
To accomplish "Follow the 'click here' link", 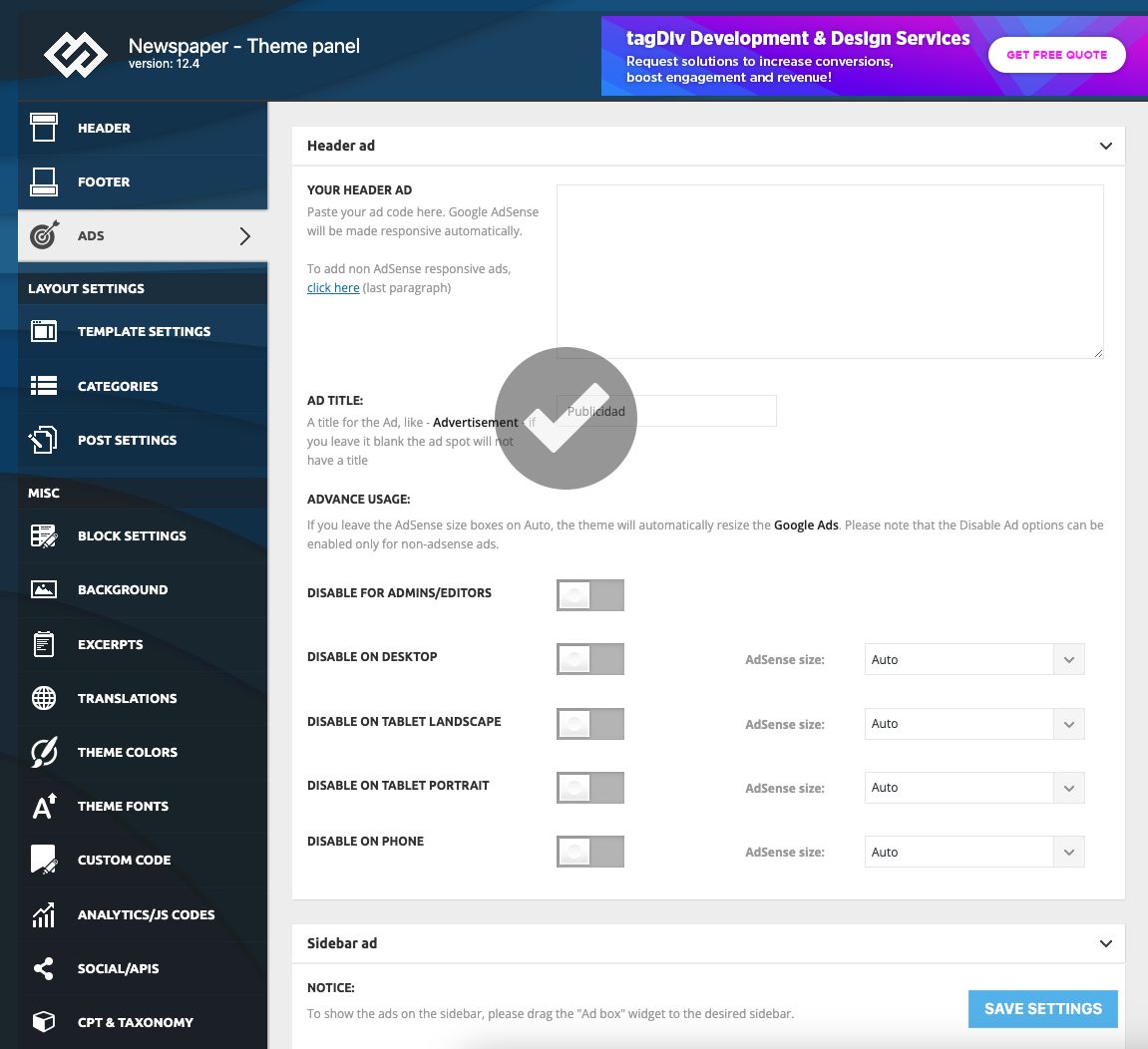I will click(x=333, y=288).
